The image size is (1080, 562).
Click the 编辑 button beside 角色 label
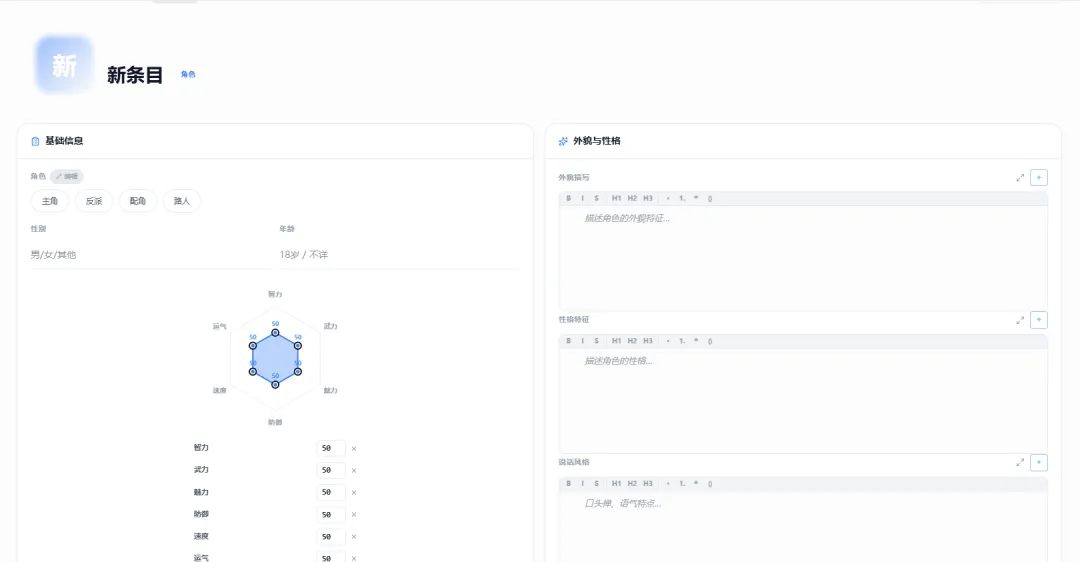click(67, 176)
